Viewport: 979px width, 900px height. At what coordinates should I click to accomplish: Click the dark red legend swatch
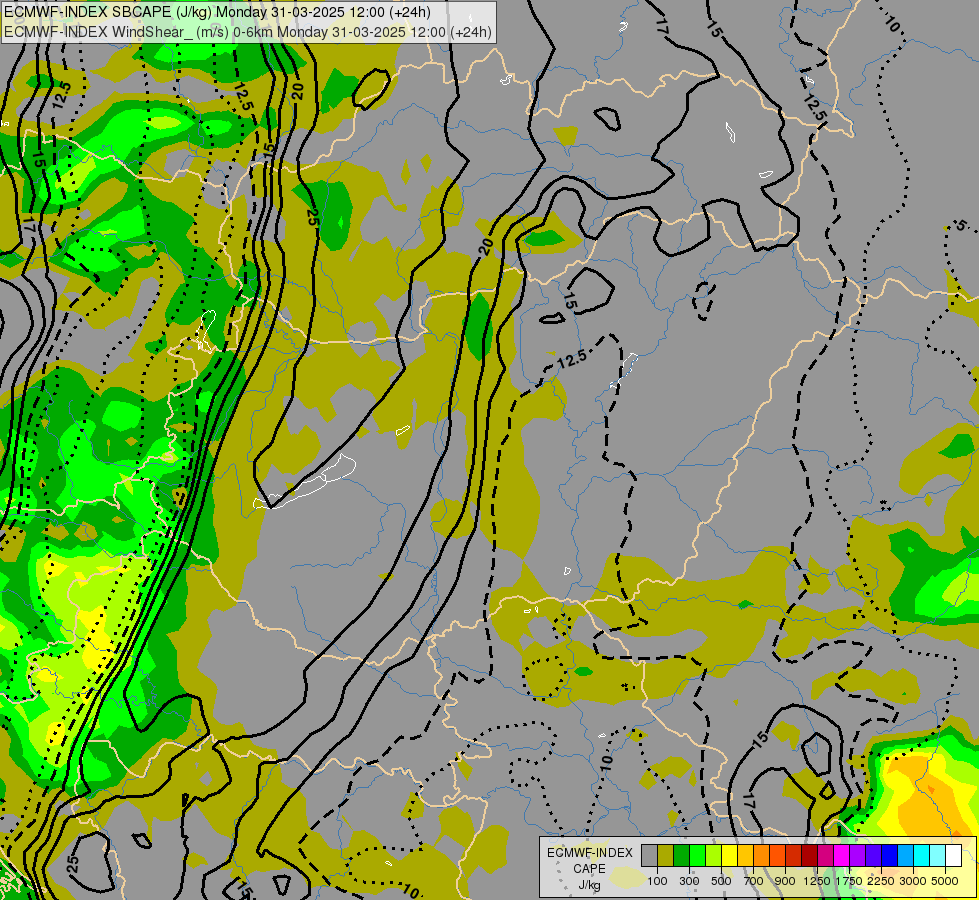[x=810, y=855]
